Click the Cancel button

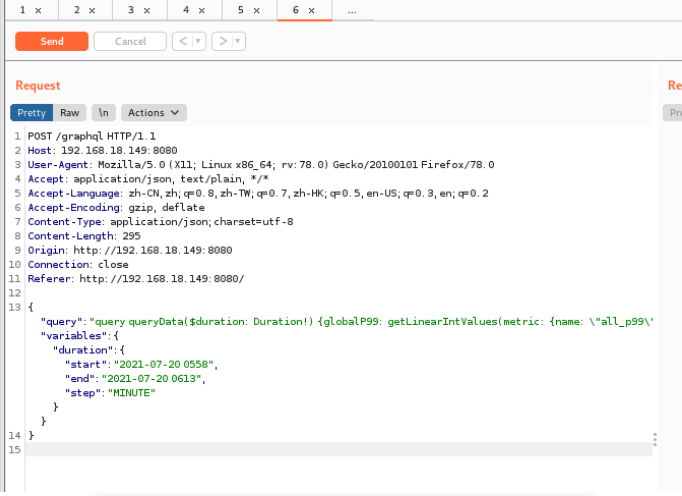pos(130,41)
